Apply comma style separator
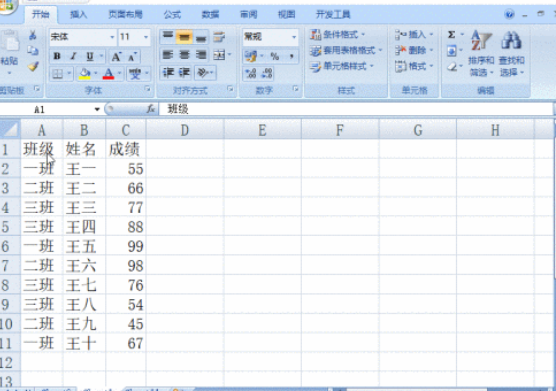 pyautogui.click(x=291, y=56)
